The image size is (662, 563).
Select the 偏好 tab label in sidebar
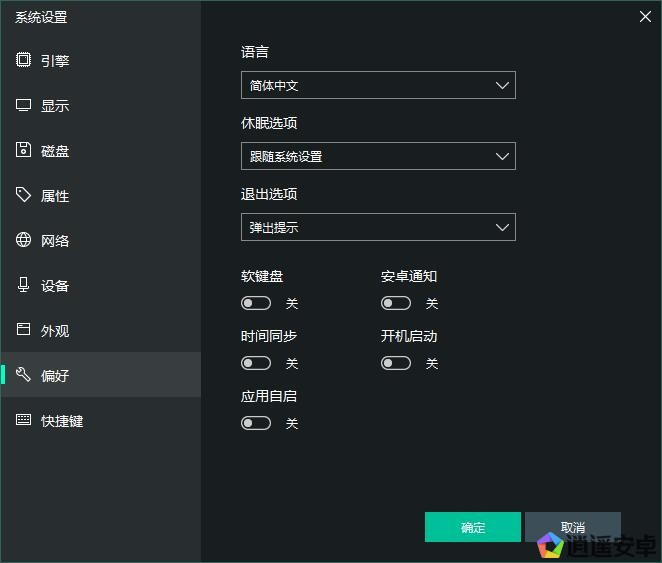coord(55,376)
